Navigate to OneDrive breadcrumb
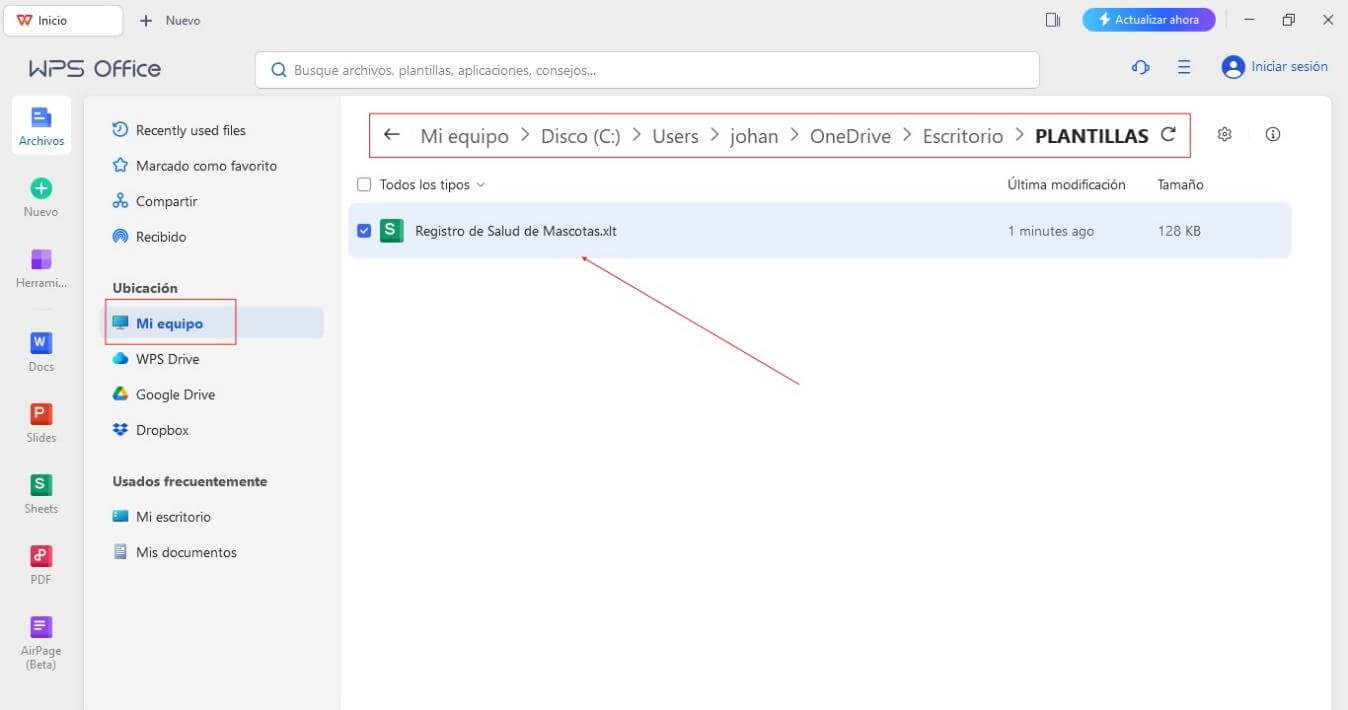This screenshot has width=1348, height=710. tap(850, 136)
